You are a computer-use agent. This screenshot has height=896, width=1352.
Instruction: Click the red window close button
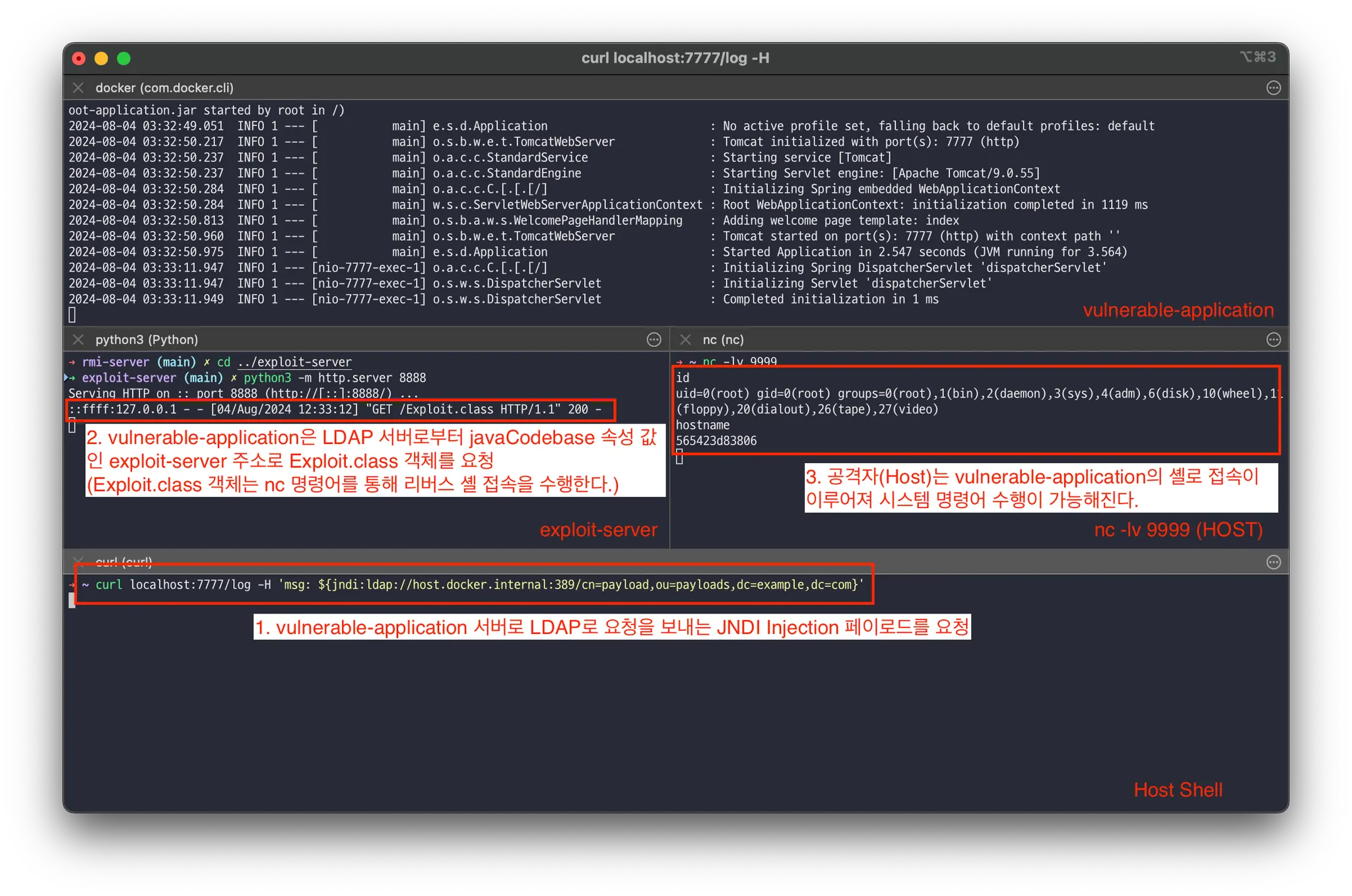tap(79, 59)
